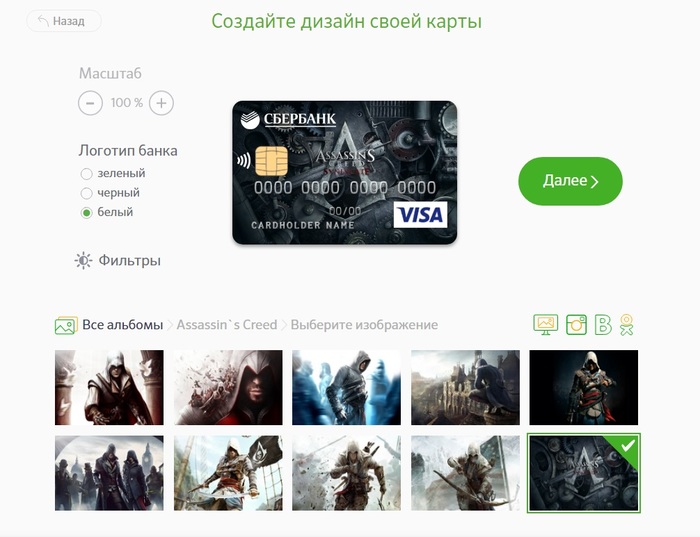Pick Altair blue crowd thumbnail
Screen dimensions: 700x537
(x=346, y=387)
